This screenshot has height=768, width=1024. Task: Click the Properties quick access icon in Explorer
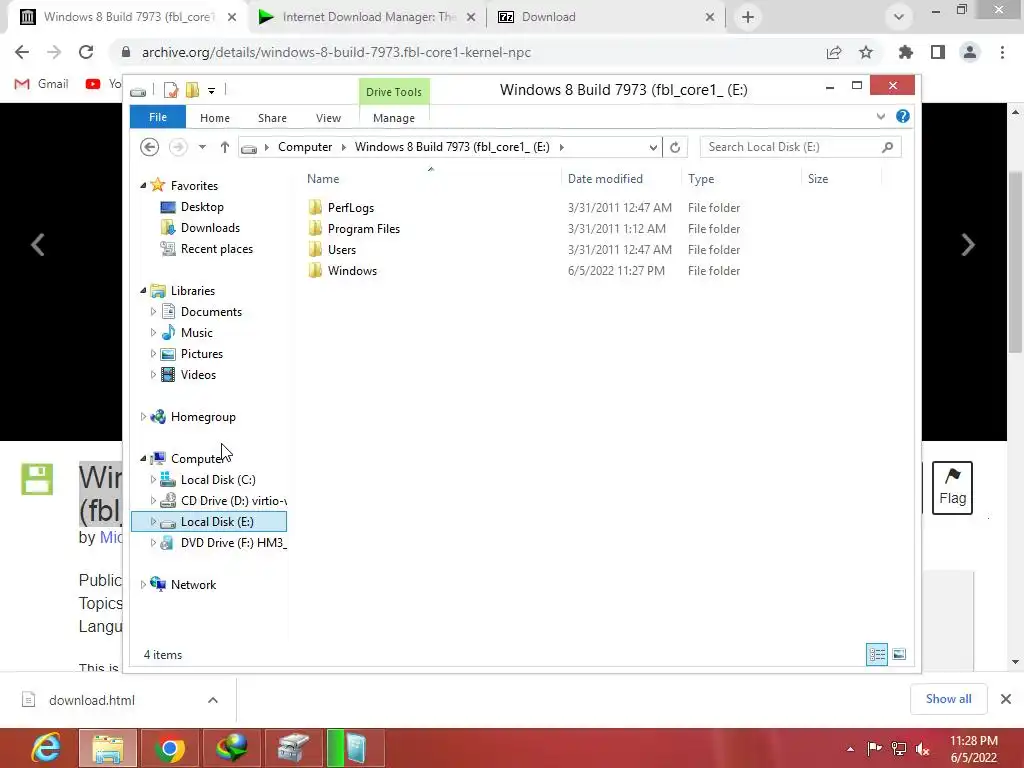[x=171, y=90]
